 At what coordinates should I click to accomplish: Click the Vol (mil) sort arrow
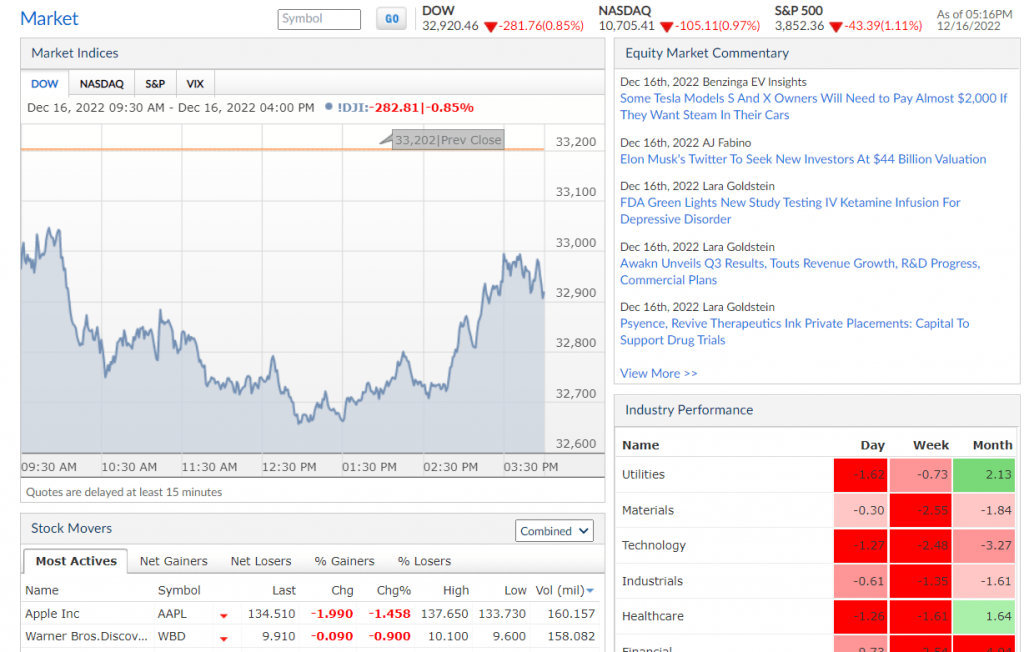(x=590, y=591)
